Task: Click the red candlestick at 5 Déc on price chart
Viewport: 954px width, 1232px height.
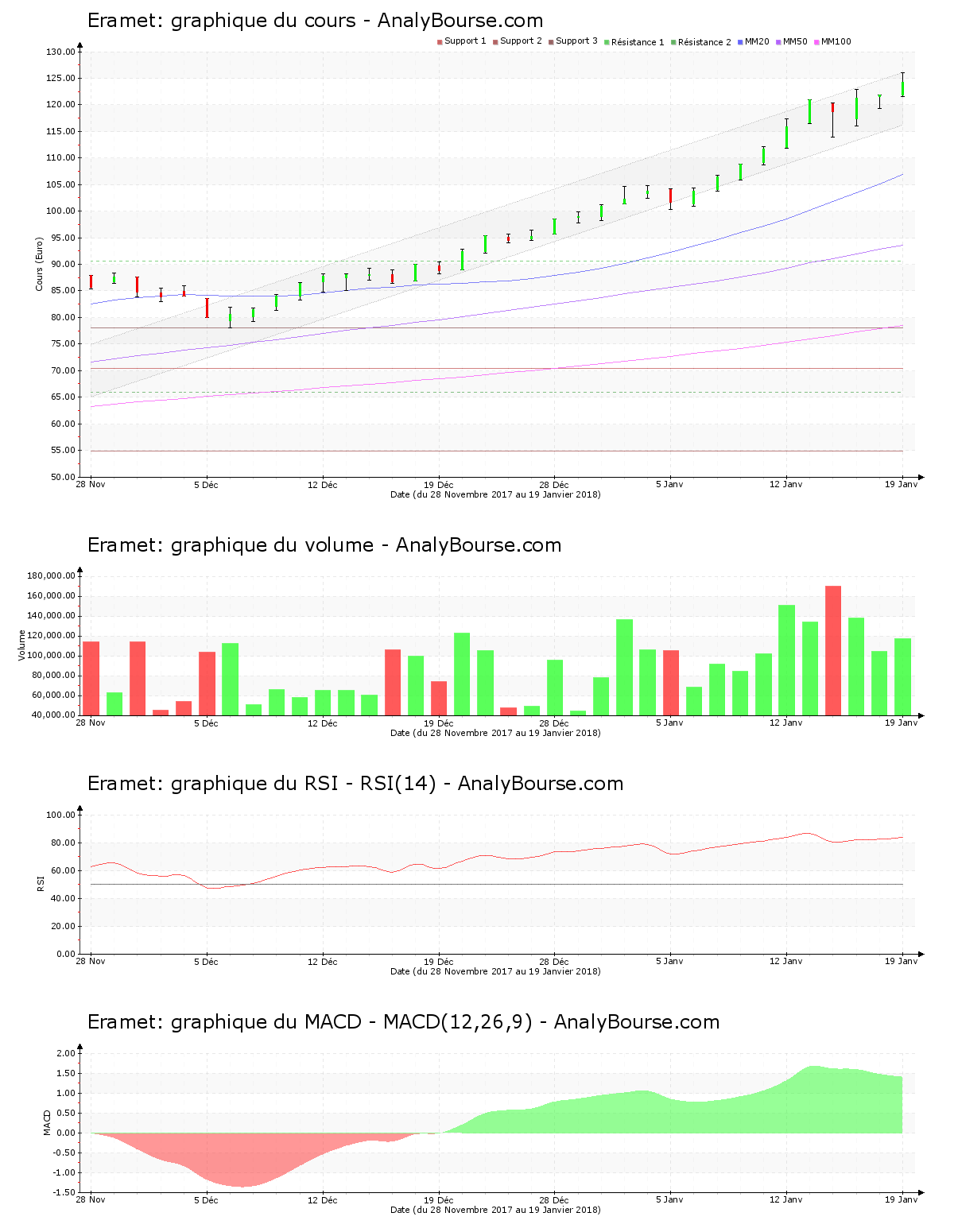Action: point(207,308)
